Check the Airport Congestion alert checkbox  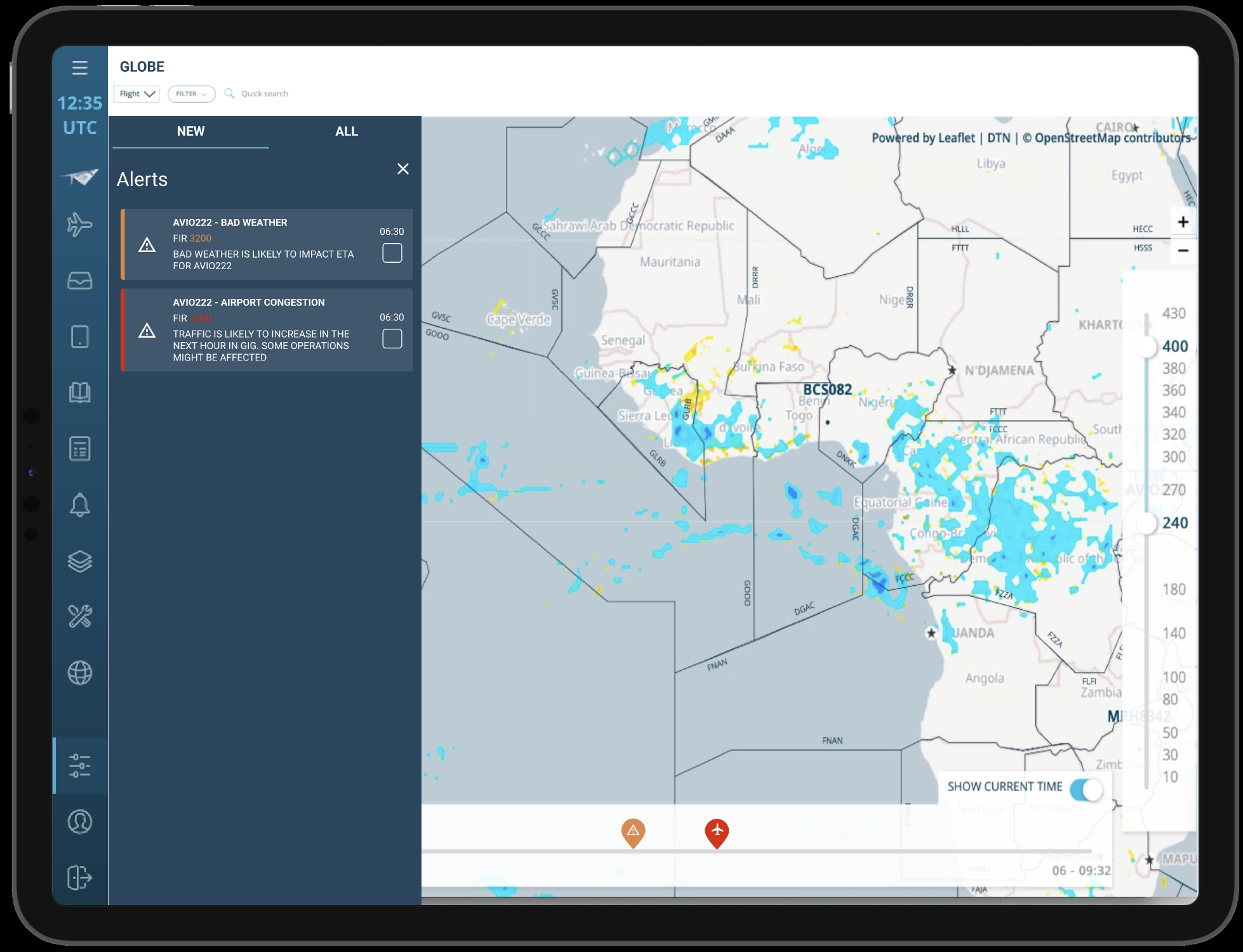[x=392, y=339]
